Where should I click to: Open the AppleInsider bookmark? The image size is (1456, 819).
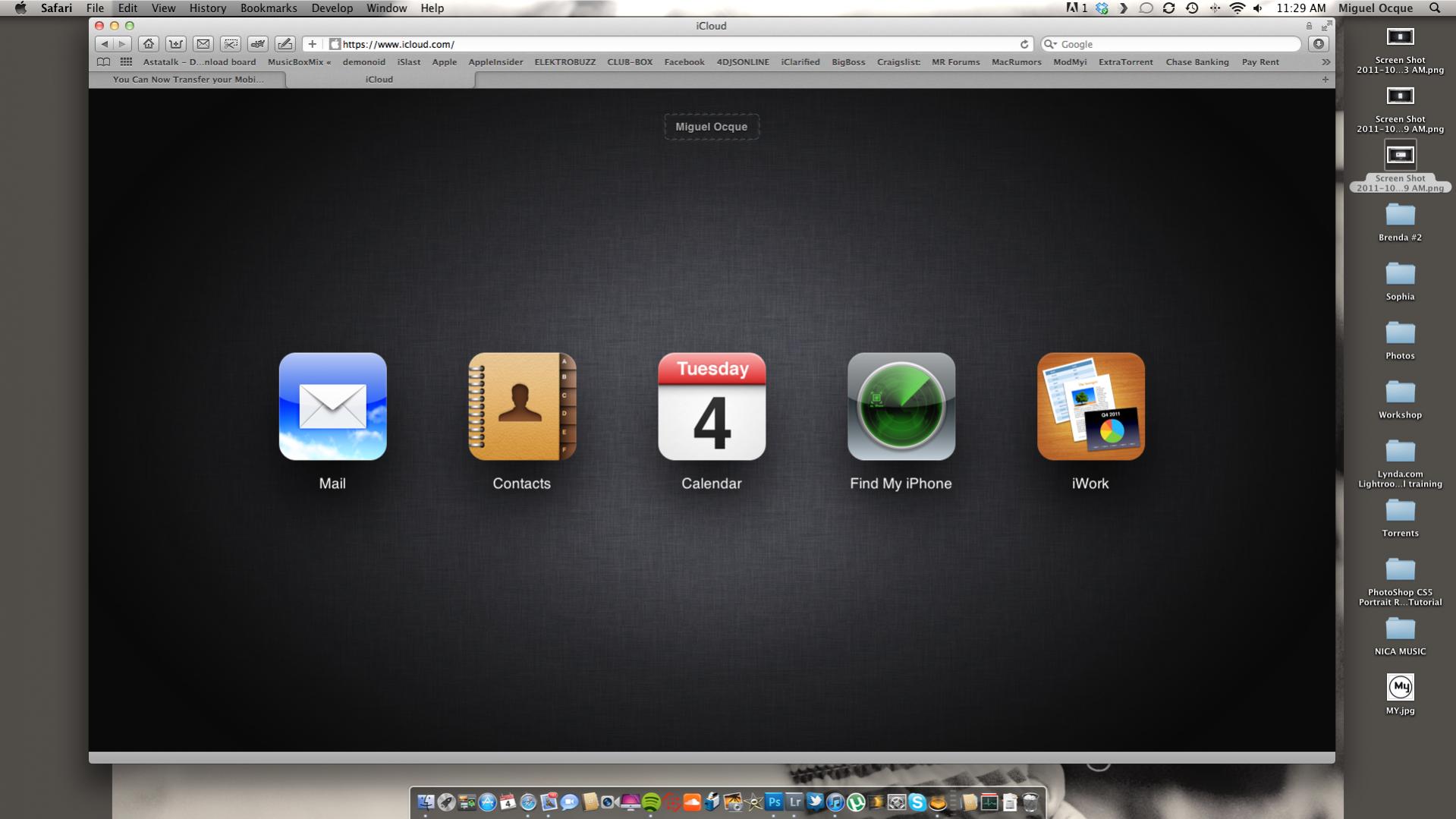(495, 62)
